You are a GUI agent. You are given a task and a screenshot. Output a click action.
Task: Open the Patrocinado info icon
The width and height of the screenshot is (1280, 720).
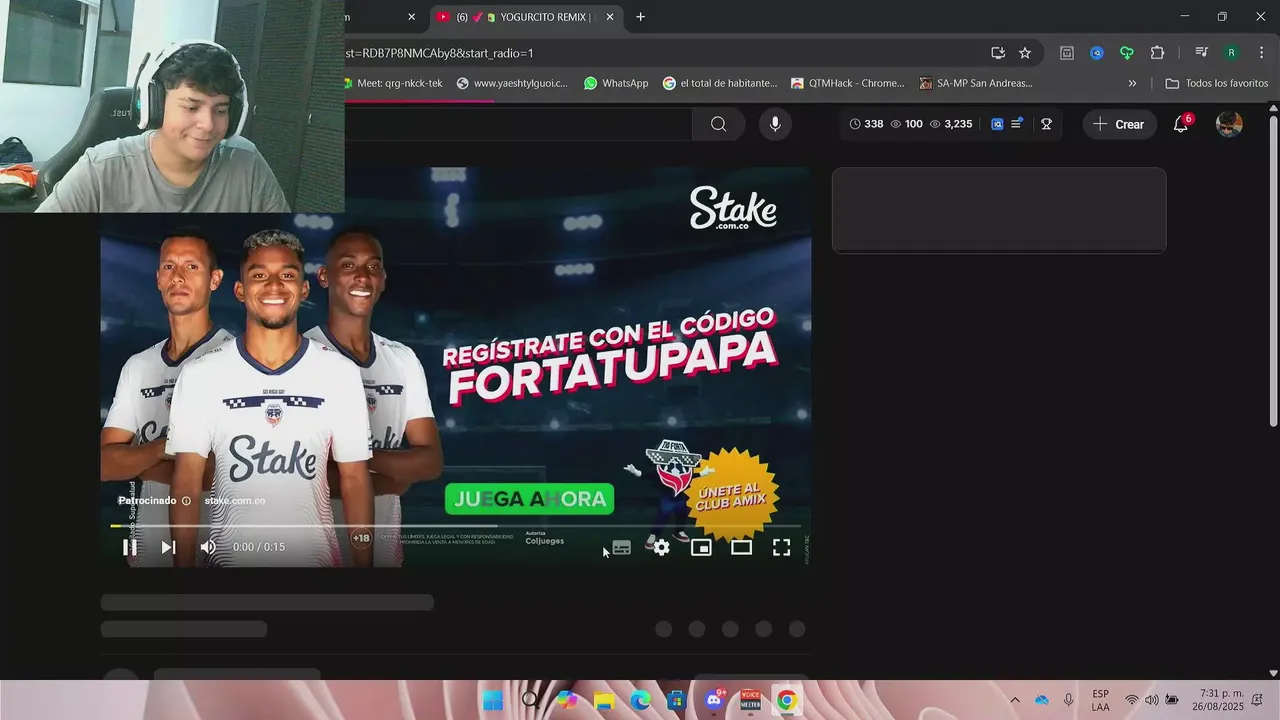pyautogui.click(x=186, y=501)
